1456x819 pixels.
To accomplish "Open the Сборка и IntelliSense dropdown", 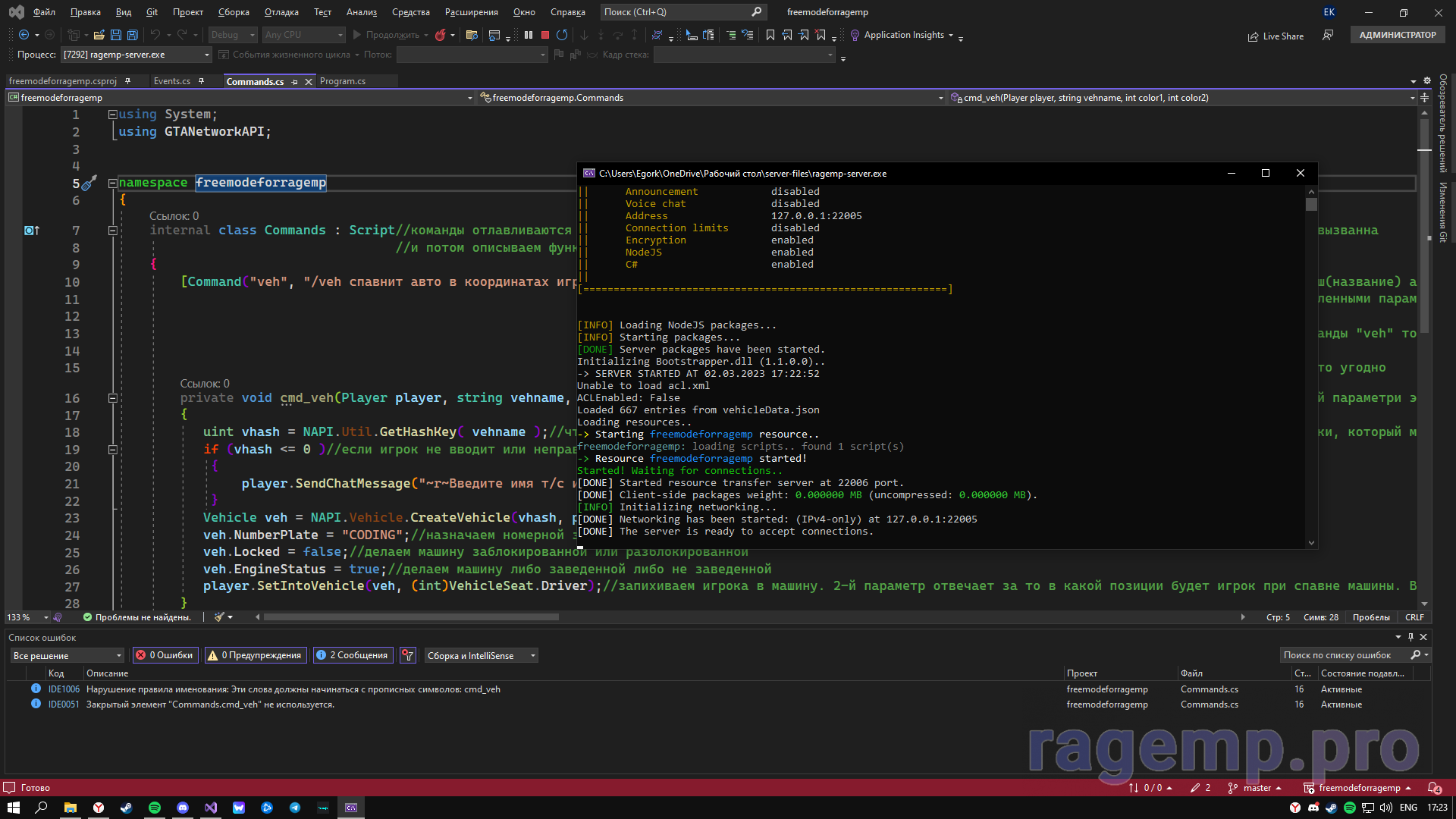I will point(481,655).
